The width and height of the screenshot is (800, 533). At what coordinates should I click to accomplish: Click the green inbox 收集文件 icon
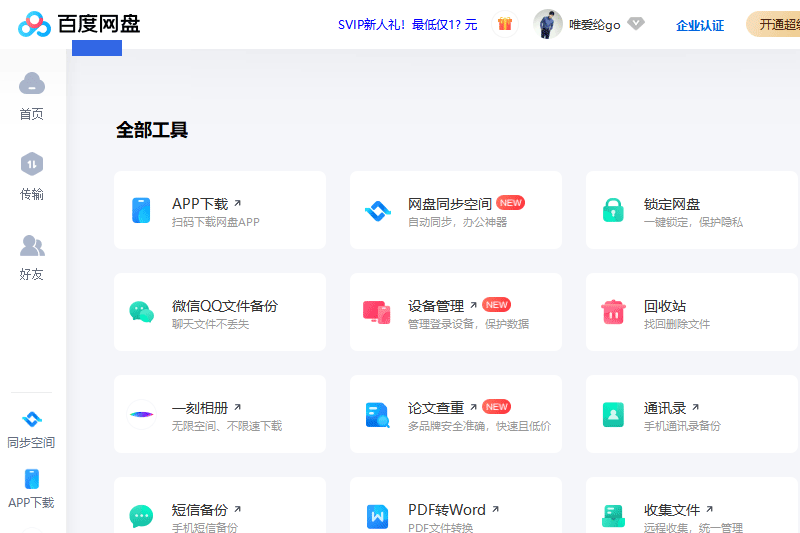(x=613, y=516)
